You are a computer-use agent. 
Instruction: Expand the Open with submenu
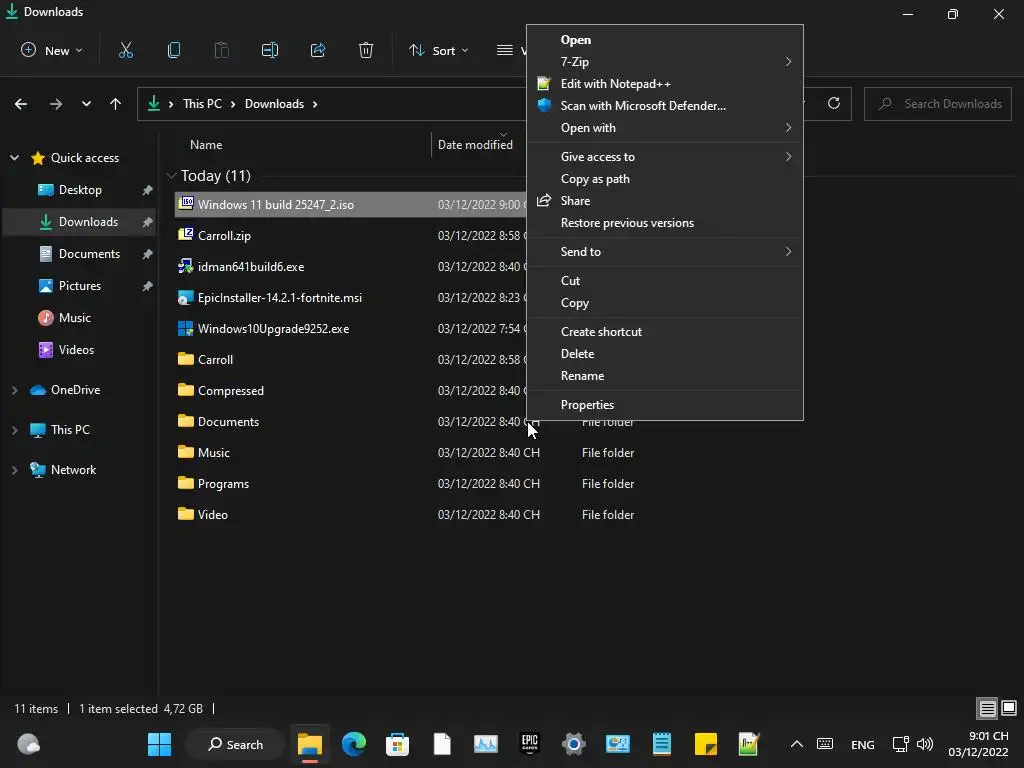(x=665, y=128)
